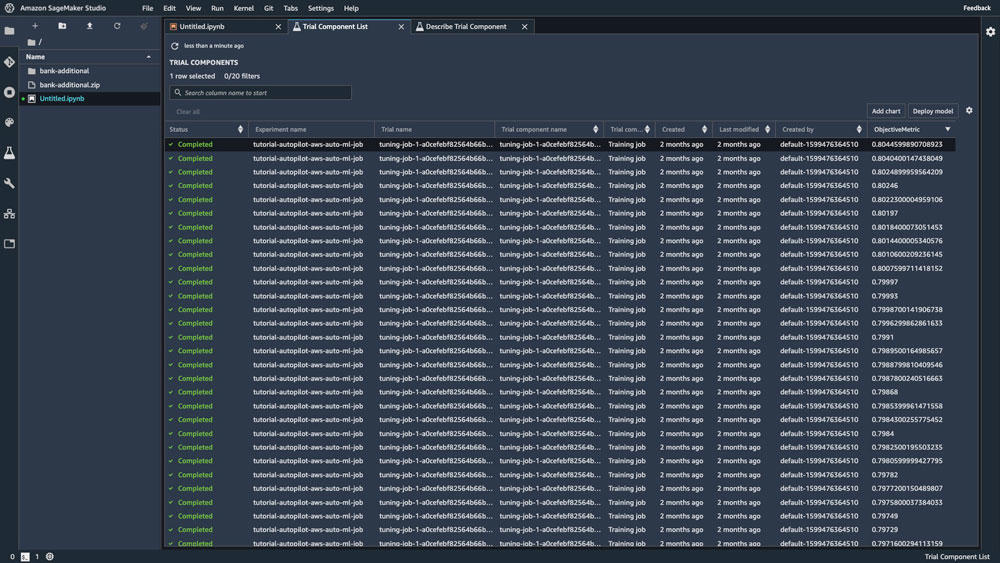Screen dimensions: 1000x563
Task: Select row with metric 0.8040400147438049
Action: click(560, 158)
